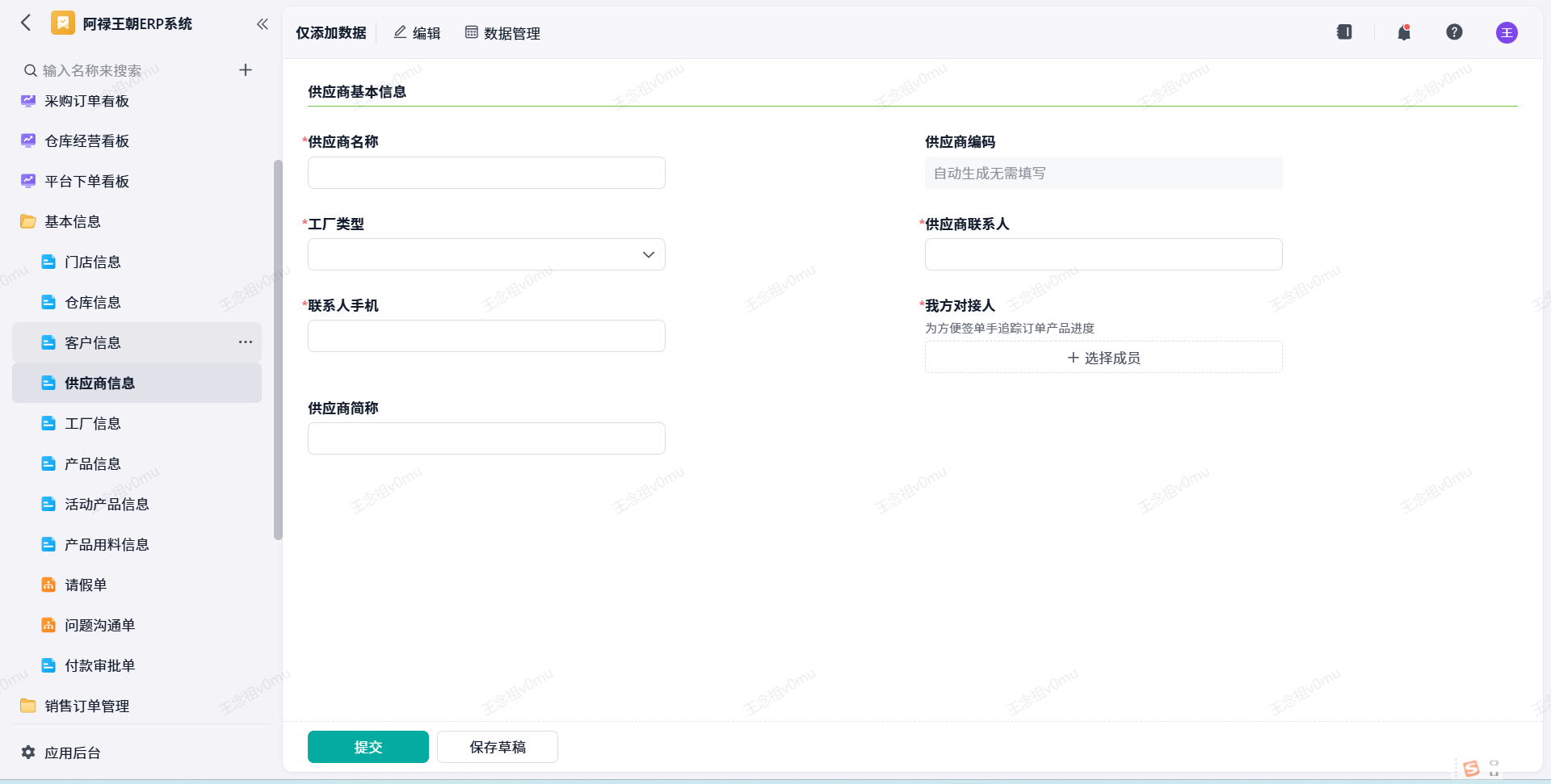Open the 工厂类型 dropdown

coord(486,254)
